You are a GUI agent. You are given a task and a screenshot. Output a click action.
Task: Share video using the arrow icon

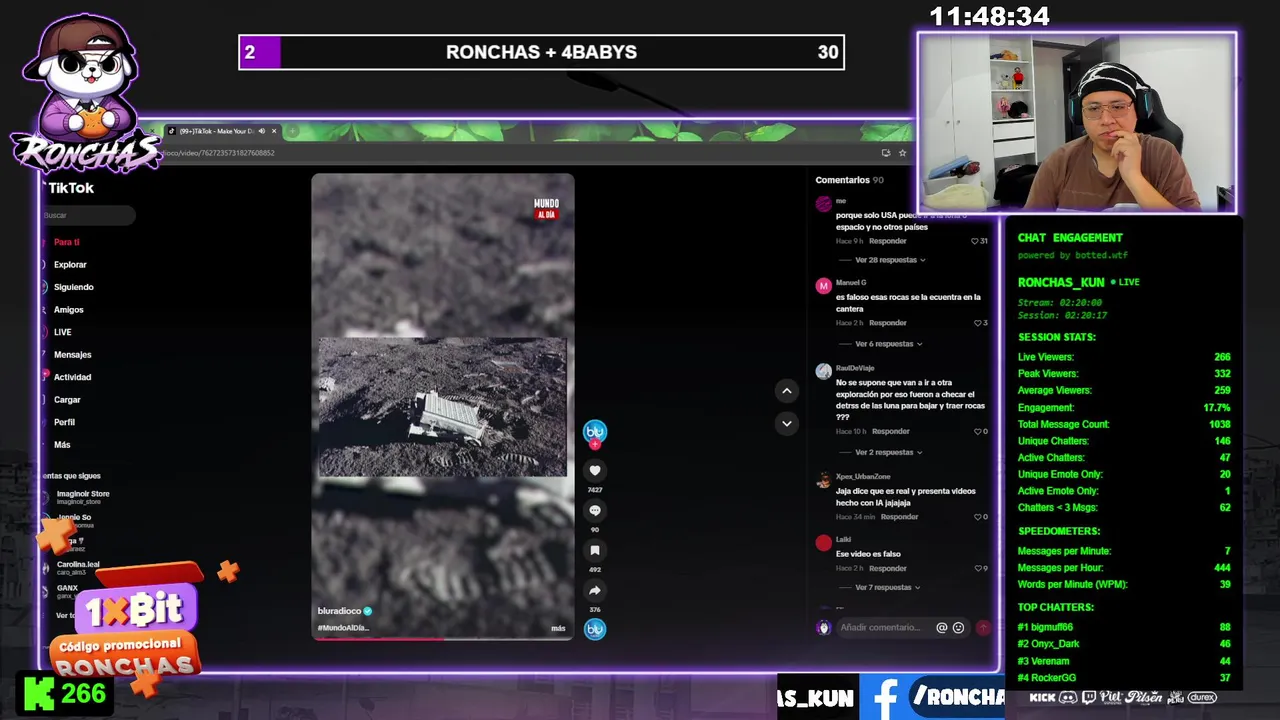(595, 591)
